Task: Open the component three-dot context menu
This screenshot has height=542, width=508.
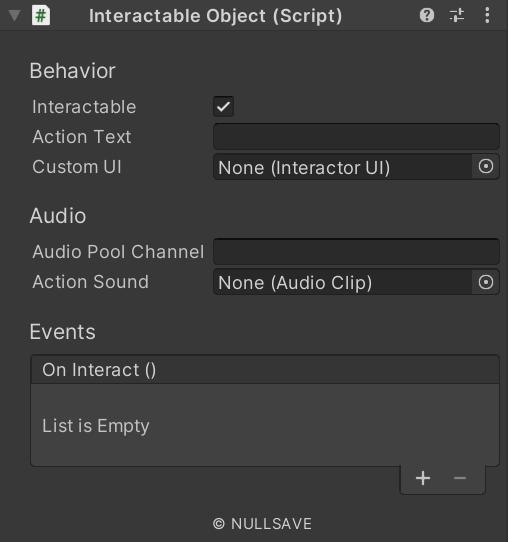Action: point(487,15)
